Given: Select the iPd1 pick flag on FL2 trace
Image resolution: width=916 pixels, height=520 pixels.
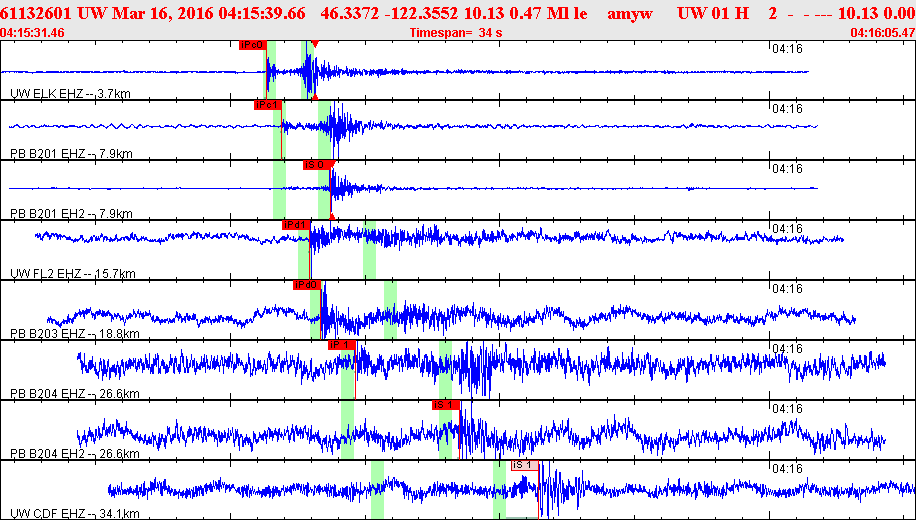Looking at the screenshot, I should coord(296,225).
